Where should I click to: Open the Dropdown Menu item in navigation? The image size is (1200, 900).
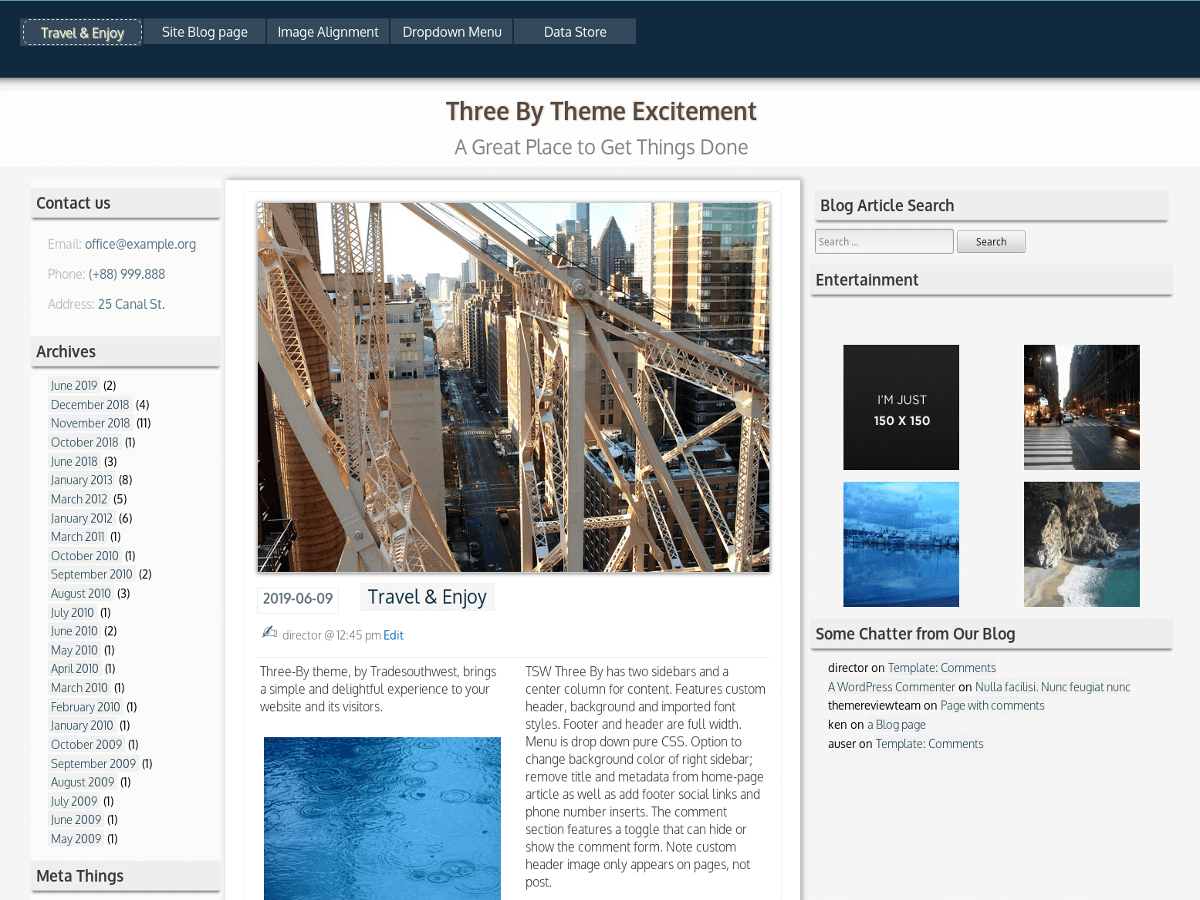pyautogui.click(x=452, y=32)
